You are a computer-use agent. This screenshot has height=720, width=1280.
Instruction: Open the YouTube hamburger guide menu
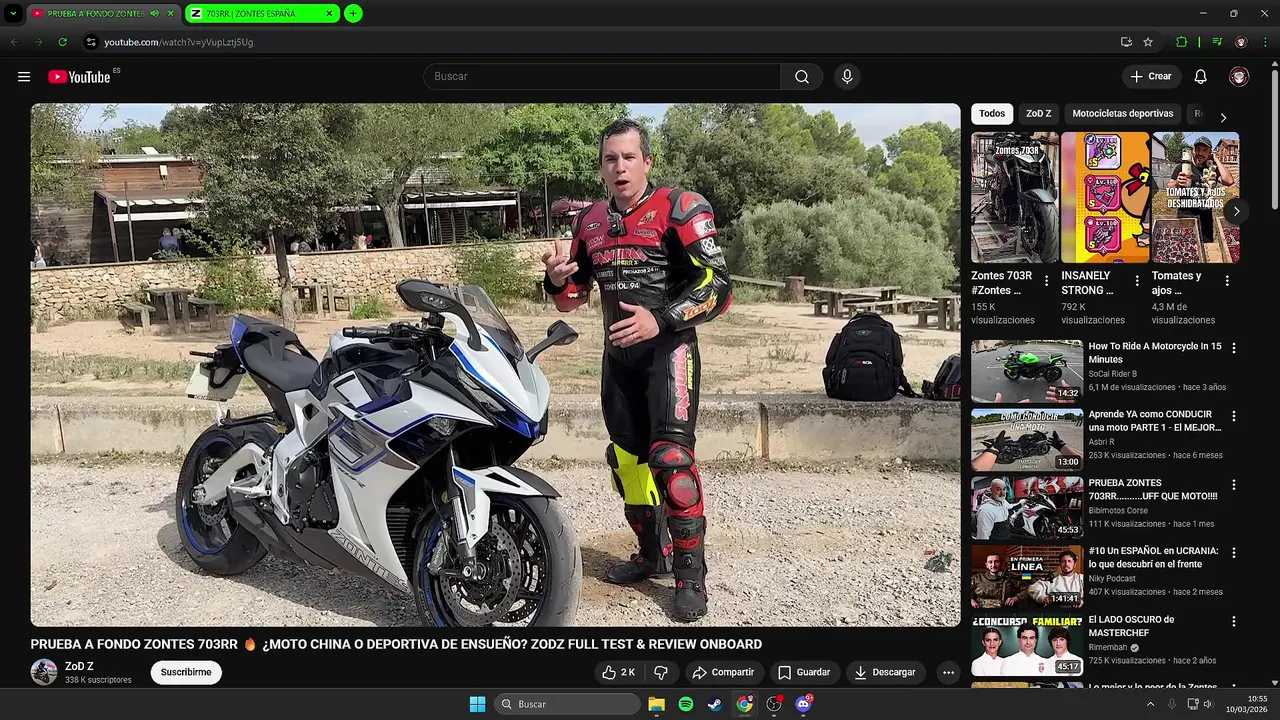24,77
